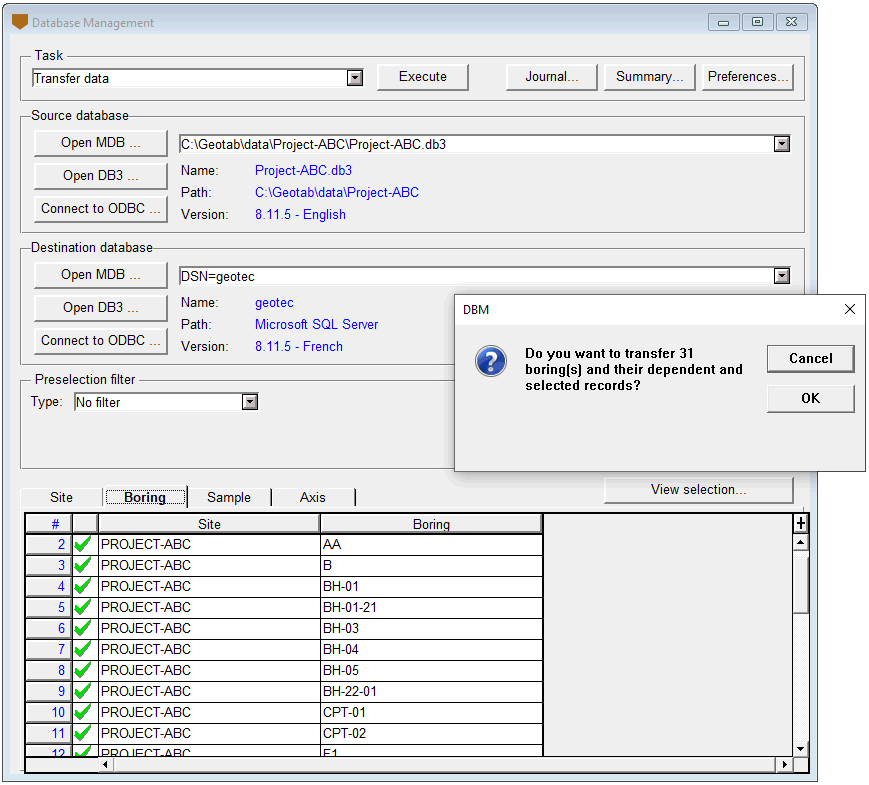Toggle checkmark for boring BH-01-21
Viewport: 869px width, 785px height.
tap(84, 608)
